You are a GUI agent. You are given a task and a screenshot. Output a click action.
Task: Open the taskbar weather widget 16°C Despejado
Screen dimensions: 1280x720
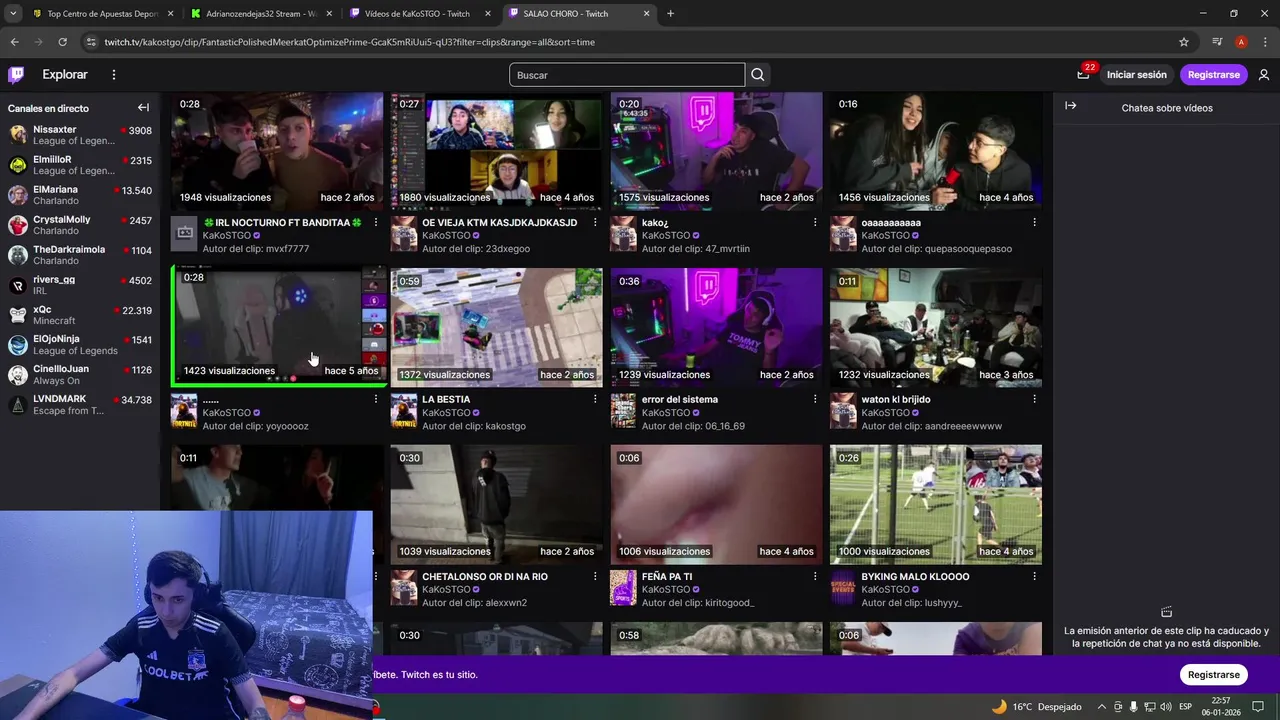click(x=1036, y=707)
